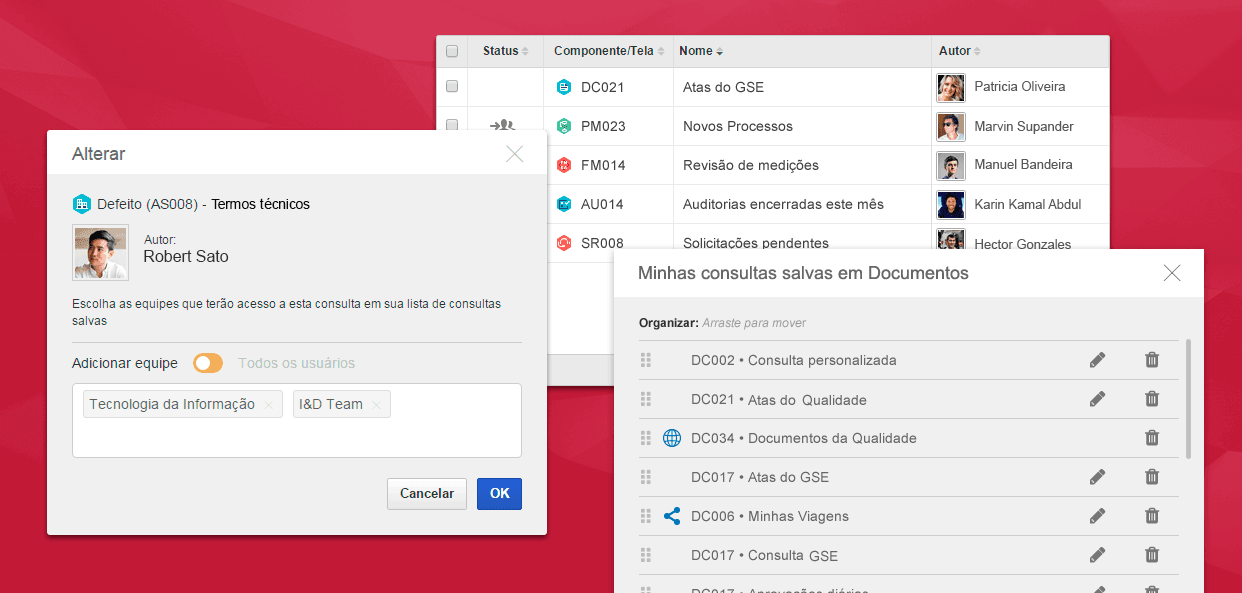This screenshot has height=593, width=1242.
Task: Click the Cancelar button
Action: (427, 494)
